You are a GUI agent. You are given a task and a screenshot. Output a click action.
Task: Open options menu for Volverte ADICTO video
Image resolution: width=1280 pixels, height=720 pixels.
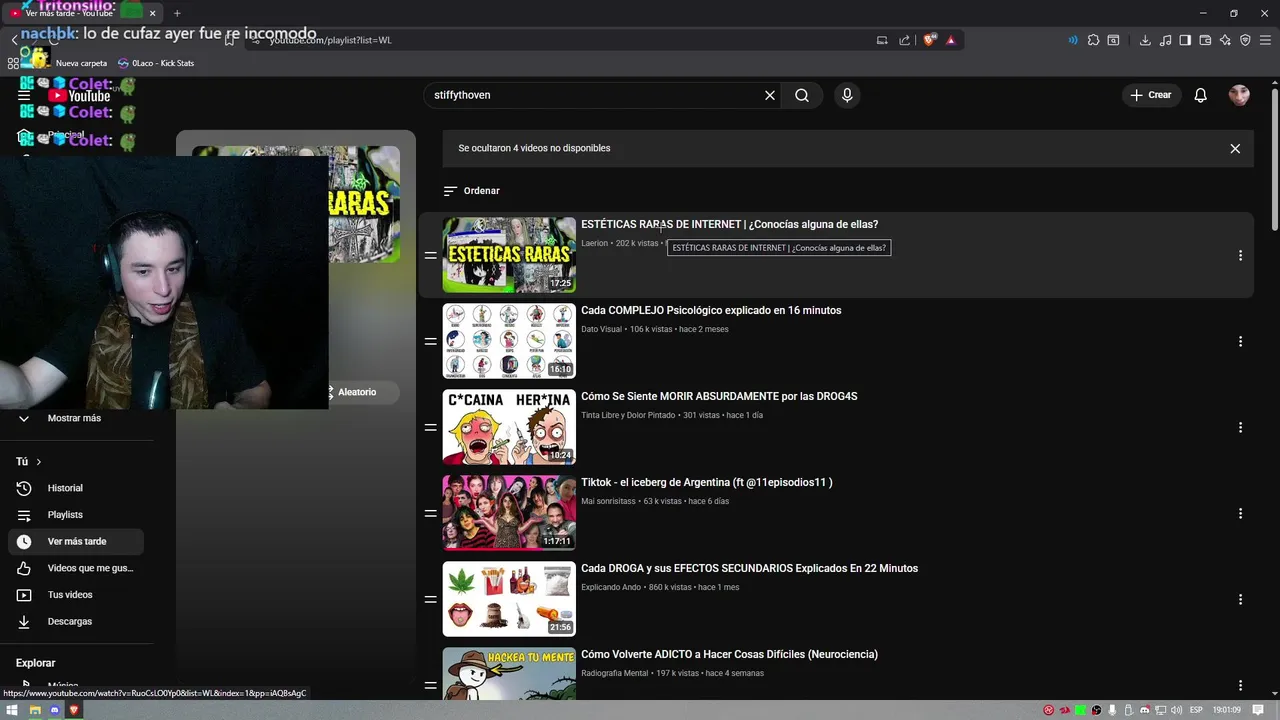click(x=1240, y=685)
